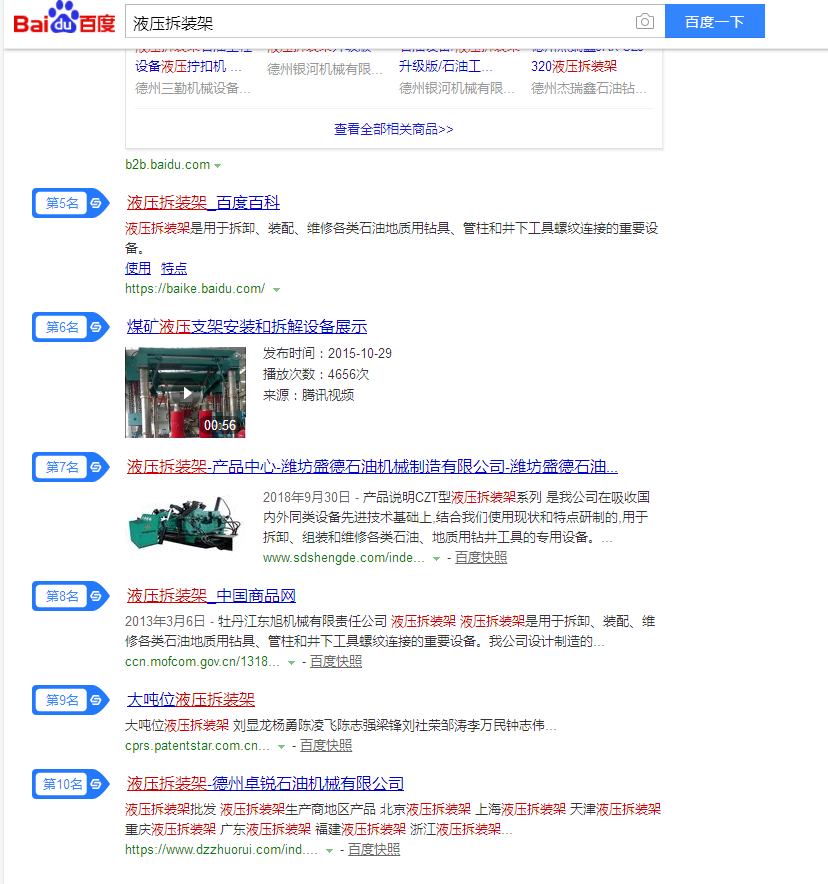This screenshot has width=828, height=884.
Task: Open 百度快照 for the sdshengde.com result
Action: point(481,558)
